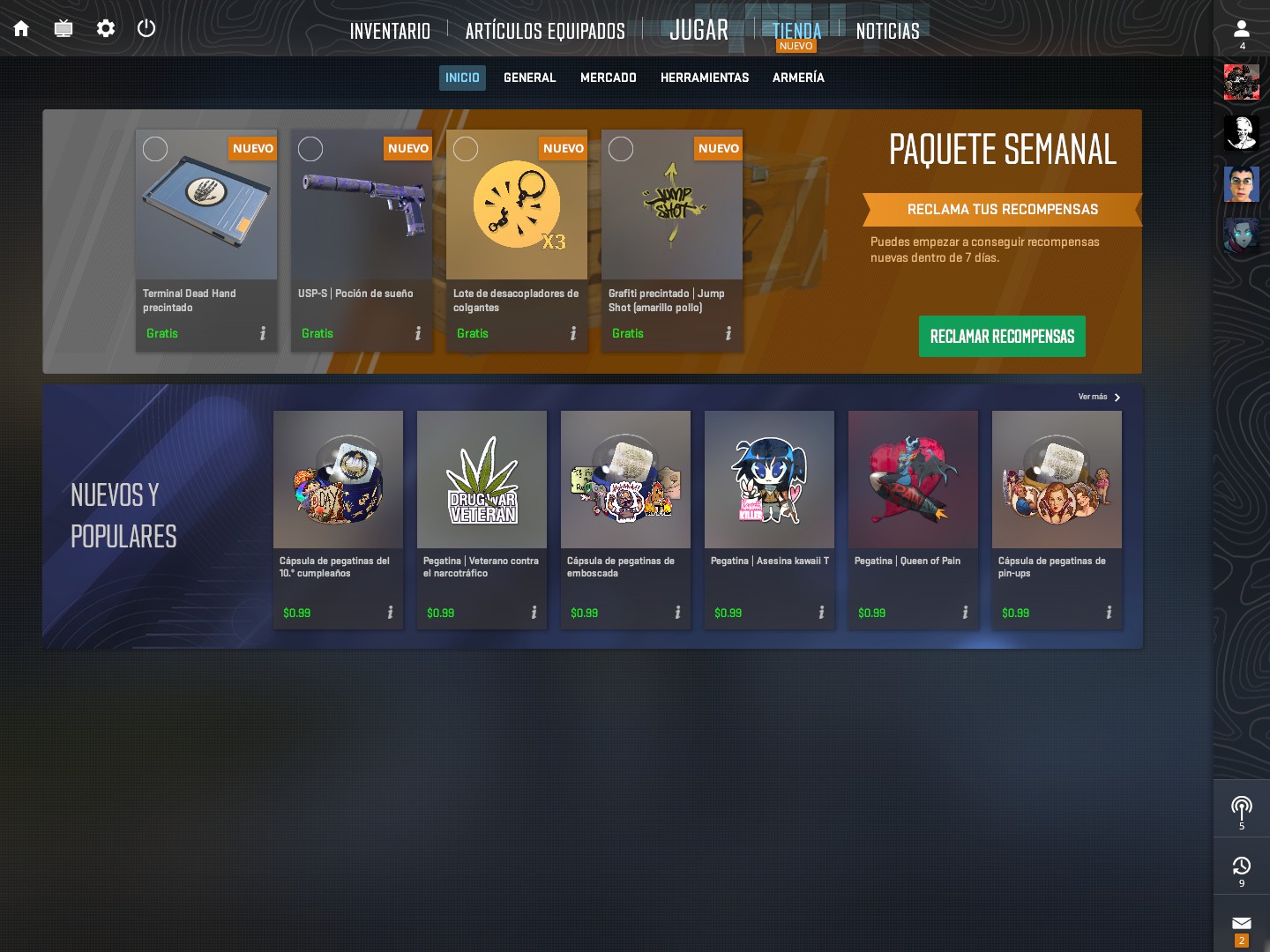
Task: Open the settings gear icon
Action: click(x=106, y=28)
